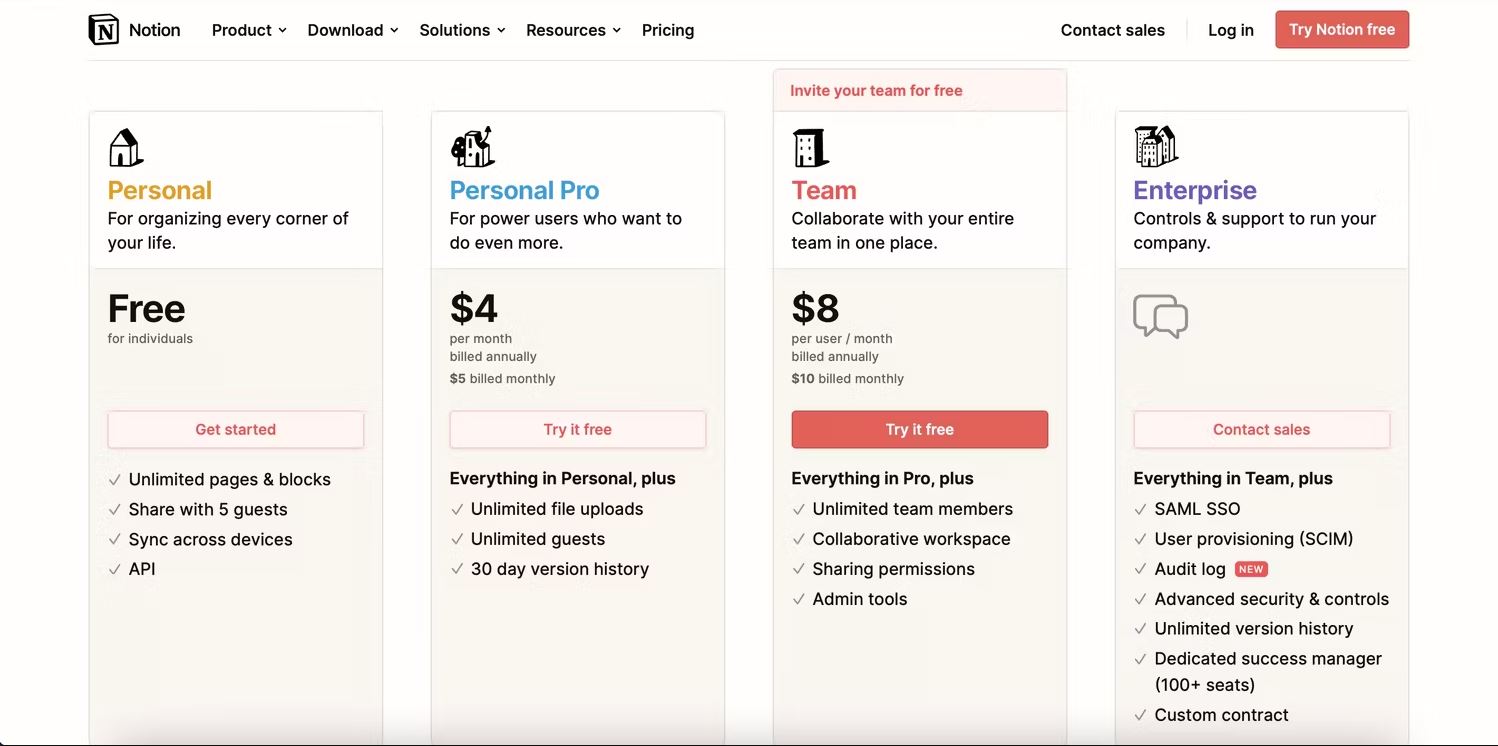1498x746 pixels.
Task: Click the Personal plan title
Action: coord(160,190)
